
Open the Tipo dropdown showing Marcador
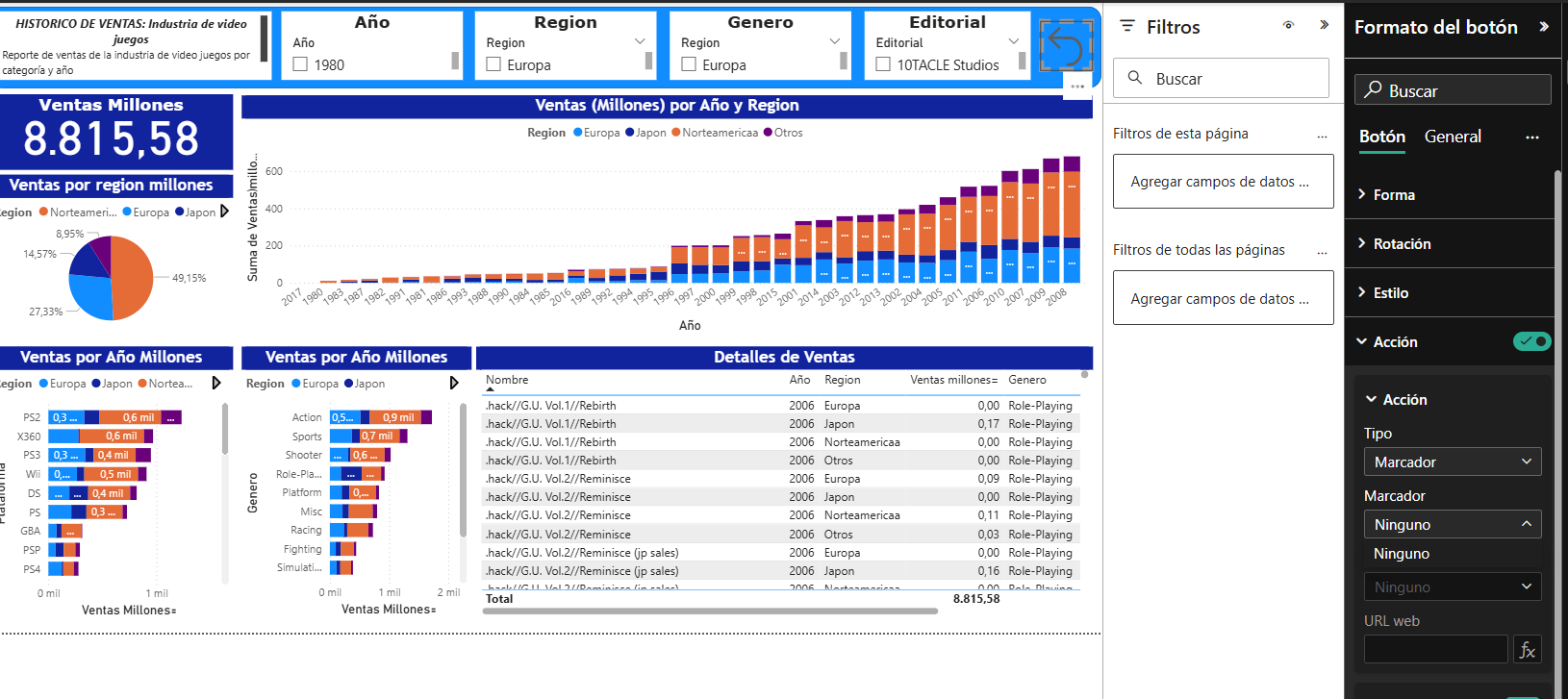tap(1452, 462)
